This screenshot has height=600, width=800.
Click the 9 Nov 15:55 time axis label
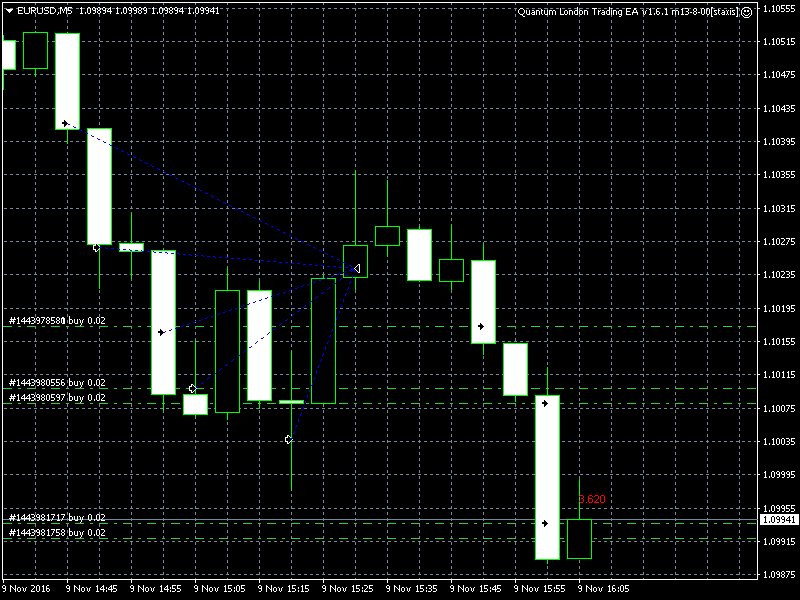pos(540,588)
